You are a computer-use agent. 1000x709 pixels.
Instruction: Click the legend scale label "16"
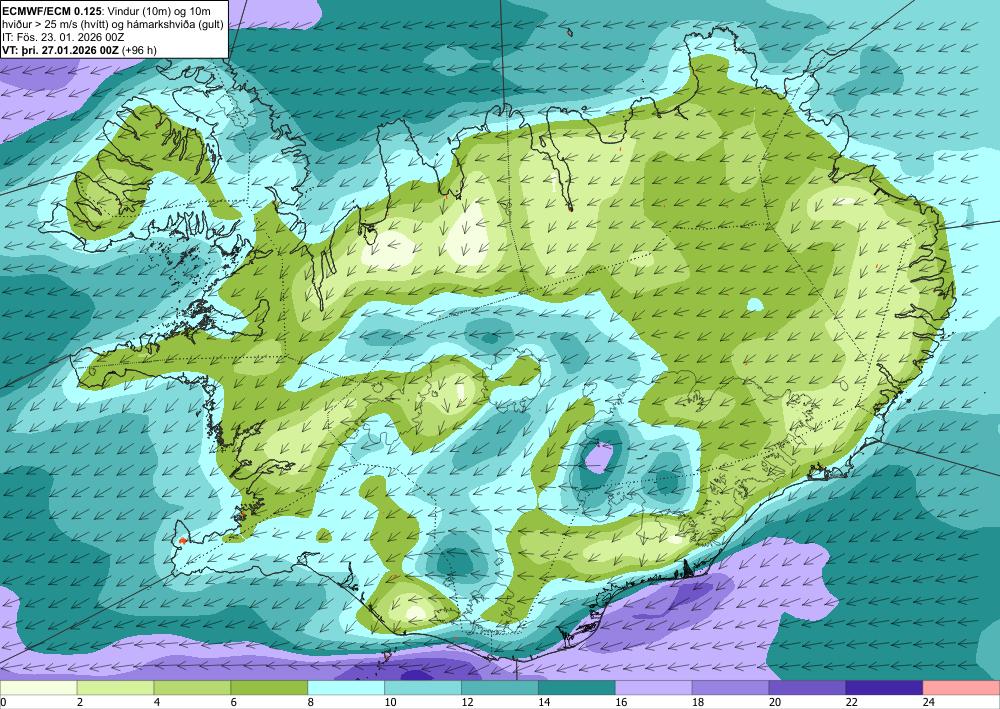click(x=621, y=703)
